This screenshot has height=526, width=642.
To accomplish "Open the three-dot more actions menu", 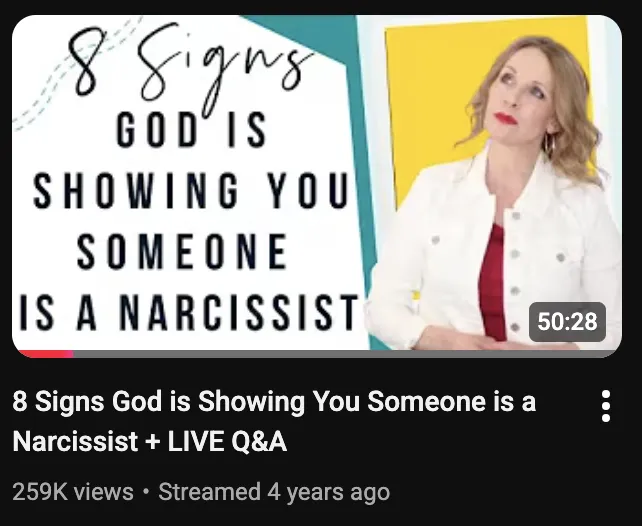I will (x=606, y=406).
